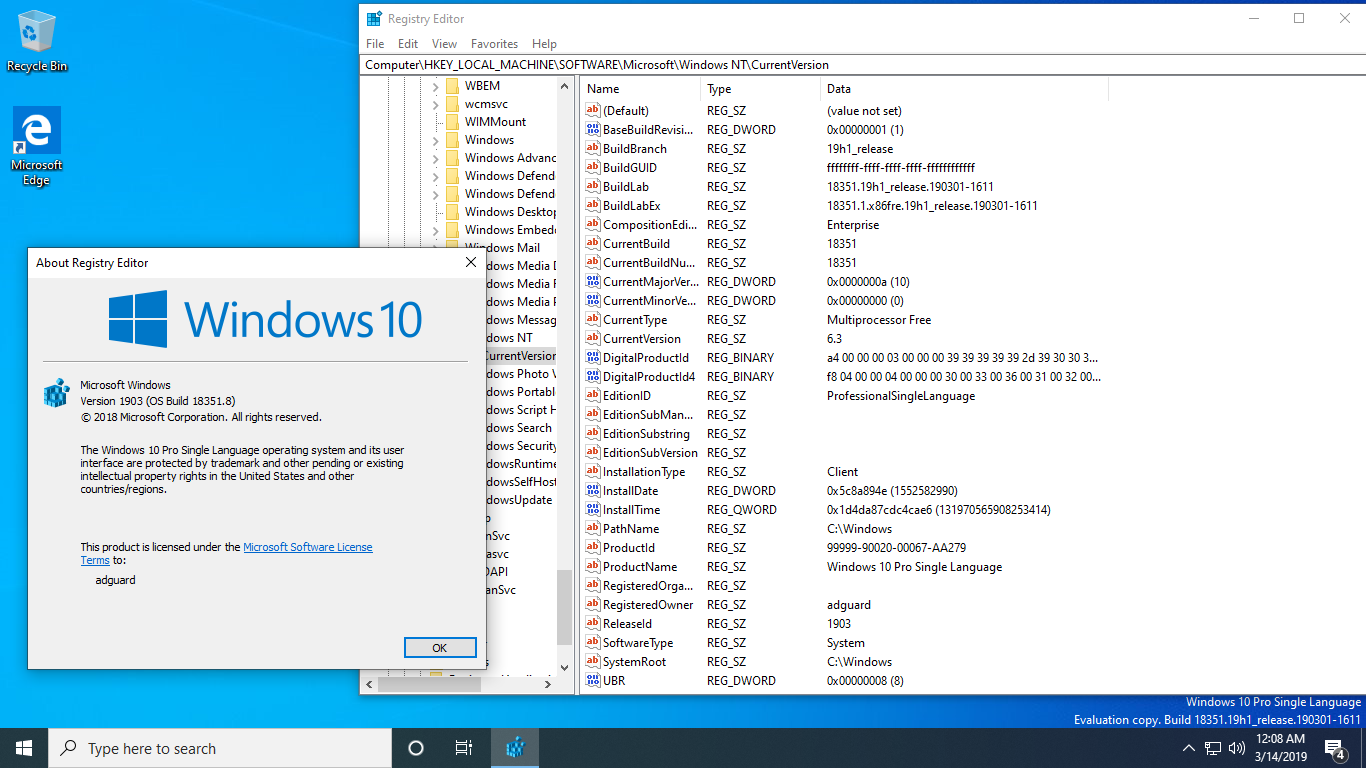Open the Action Center notifications icon

1334,748
